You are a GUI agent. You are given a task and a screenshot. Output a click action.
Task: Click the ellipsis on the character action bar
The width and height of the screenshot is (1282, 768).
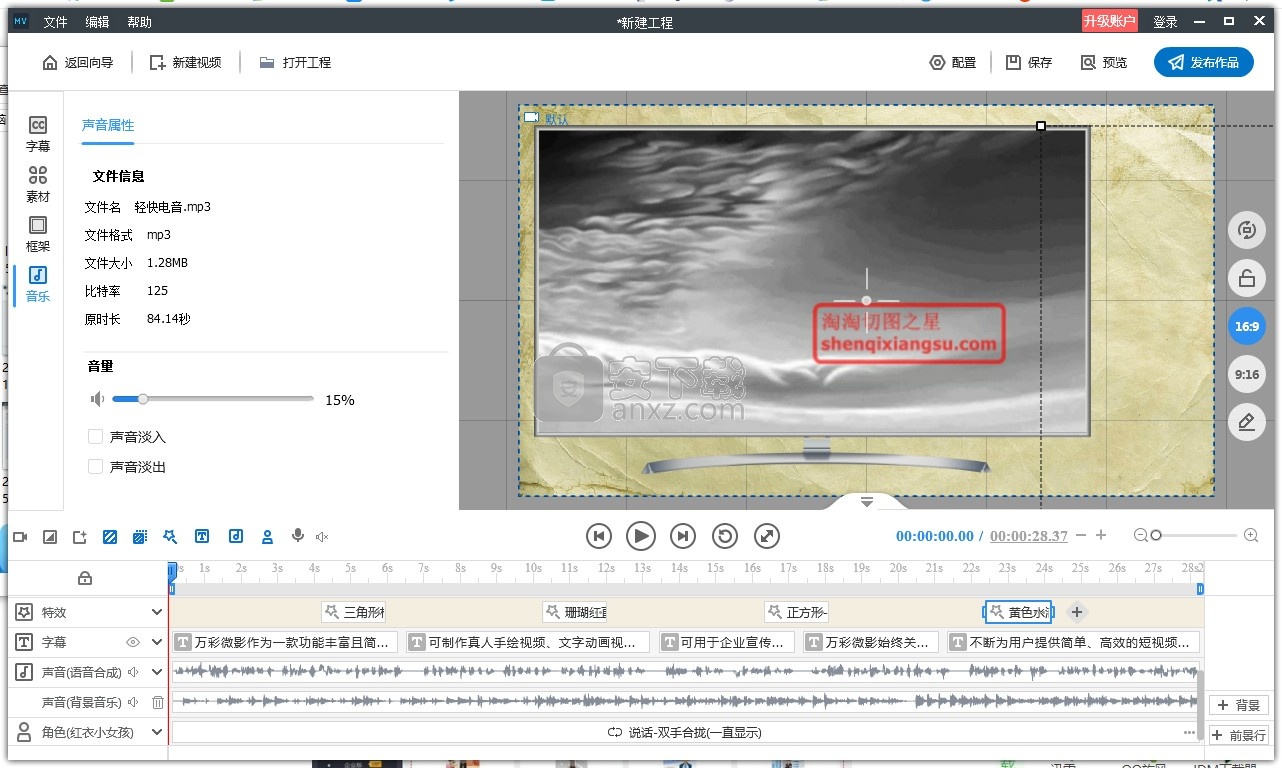[1189, 733]
